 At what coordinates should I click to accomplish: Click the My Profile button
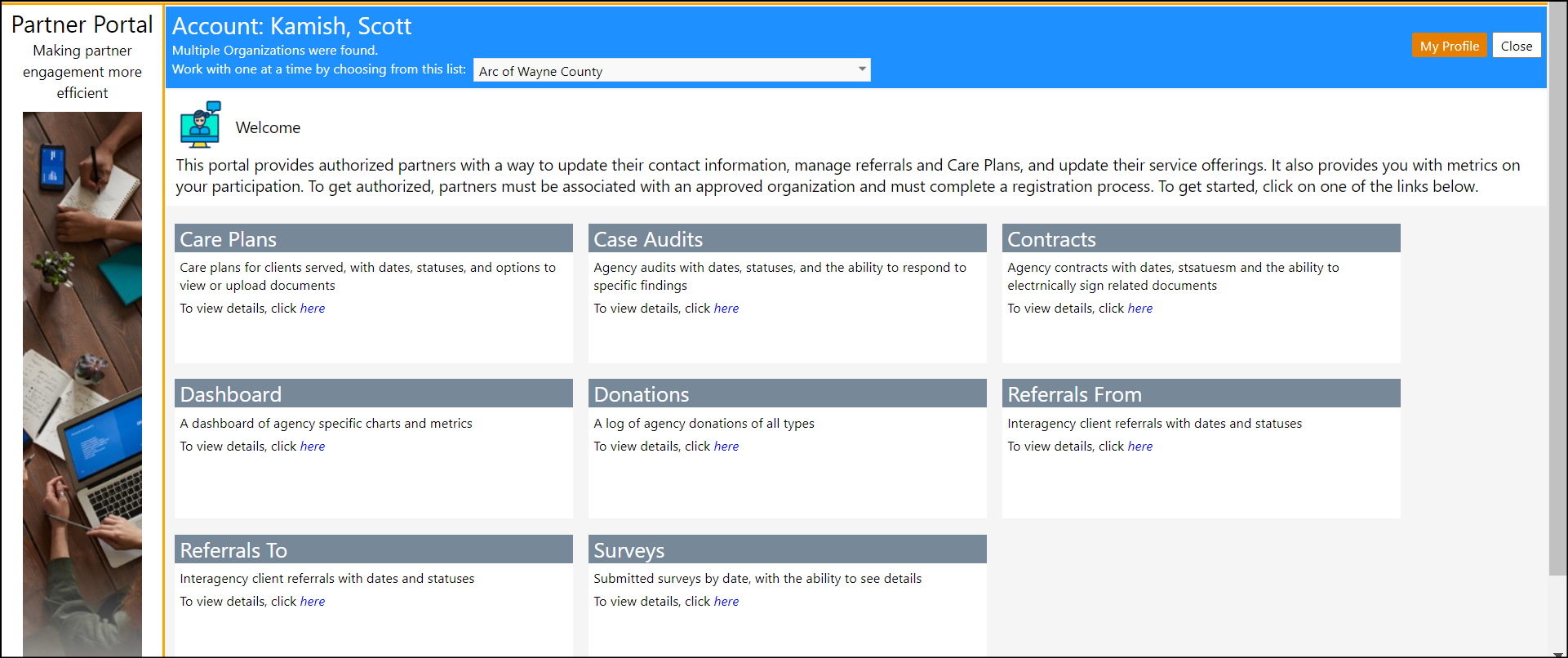click(1449, 46)
